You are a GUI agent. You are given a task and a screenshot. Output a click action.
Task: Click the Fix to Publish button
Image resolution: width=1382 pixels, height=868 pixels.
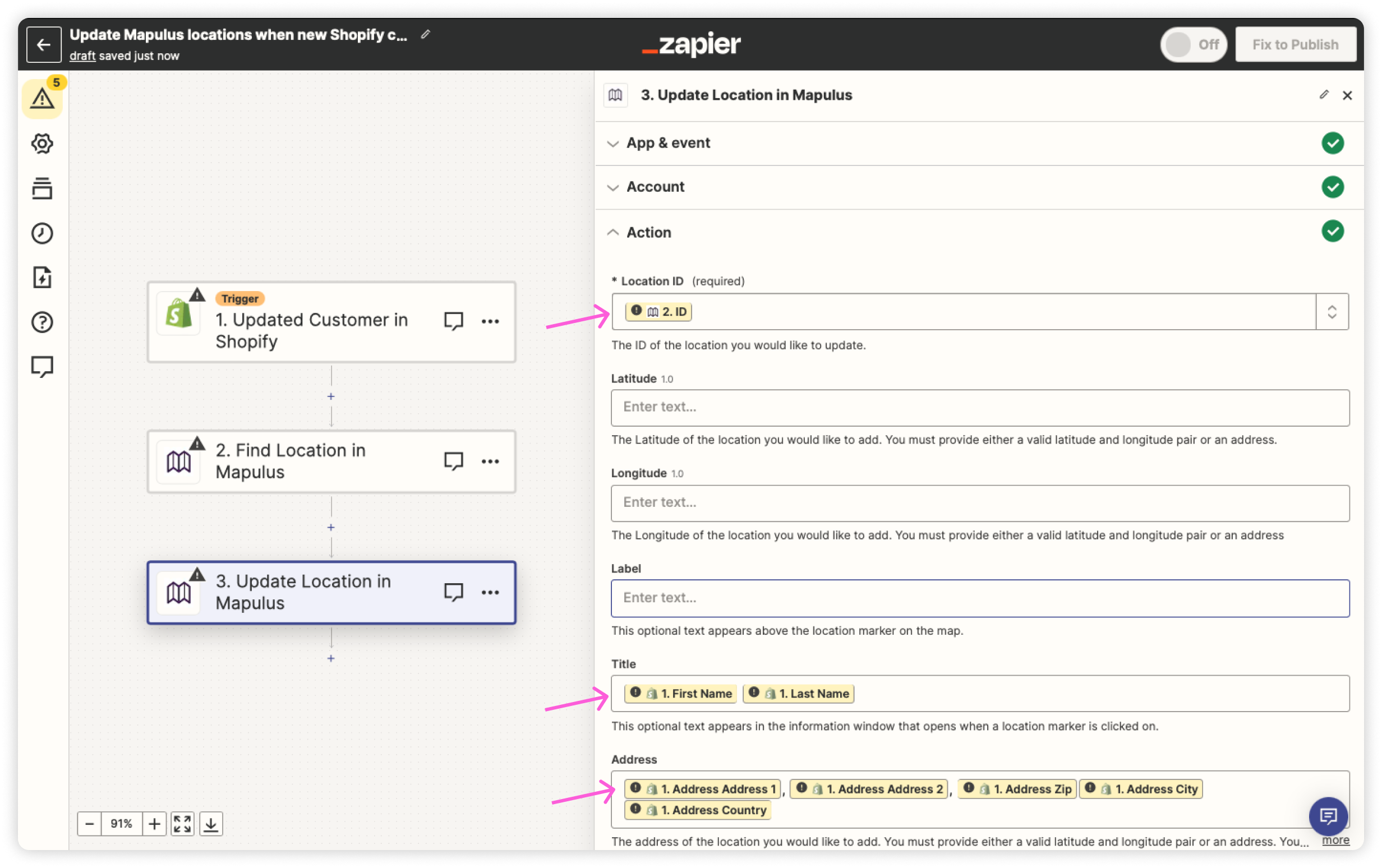point(1295,45)
